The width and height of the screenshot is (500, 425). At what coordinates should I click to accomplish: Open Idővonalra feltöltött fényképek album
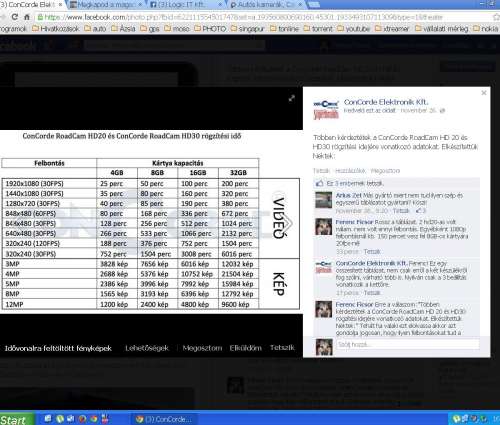click(58, 348)
